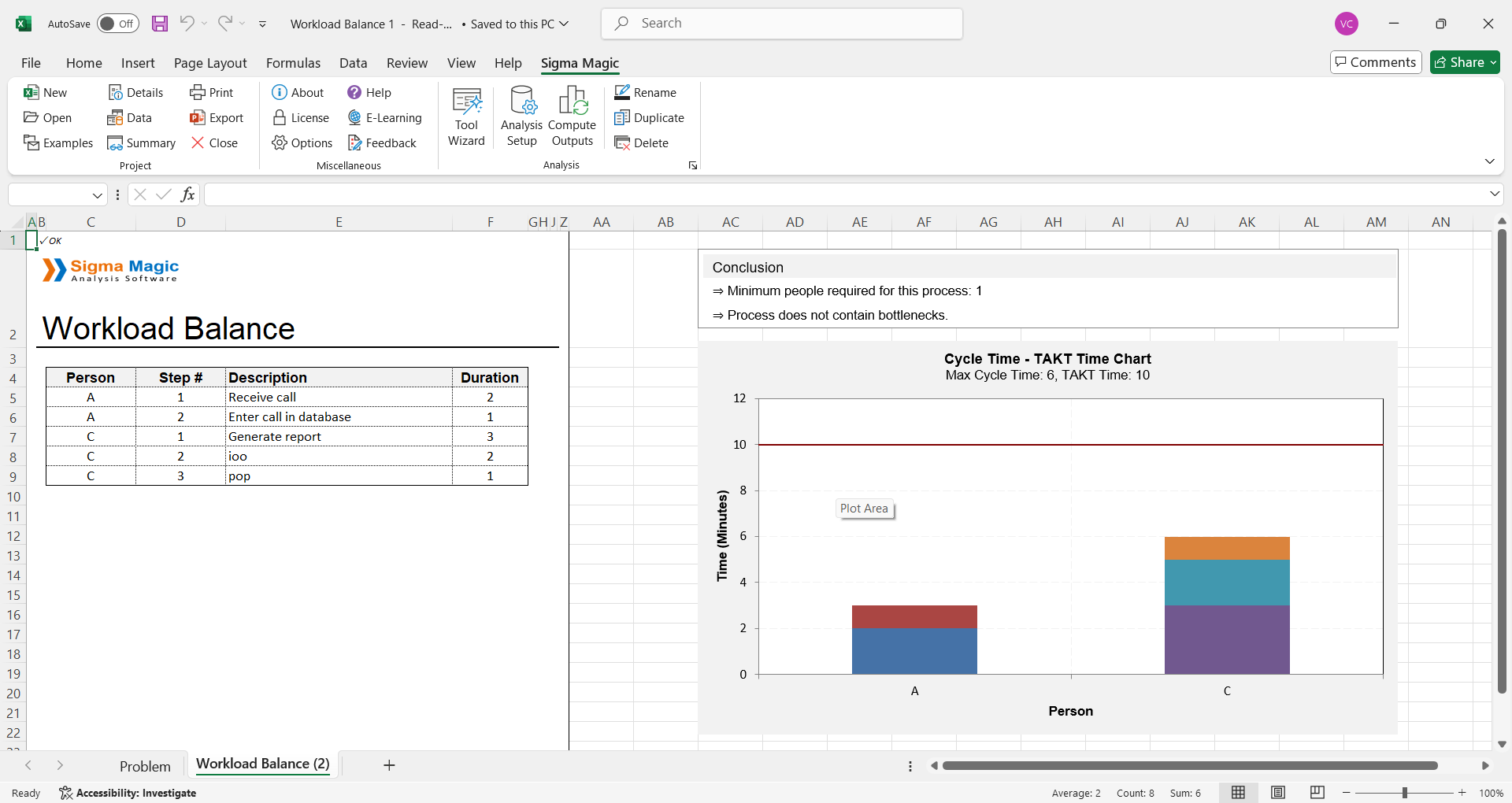
Task: Expand the Name Box dropdown
Action: pos(98,195)
